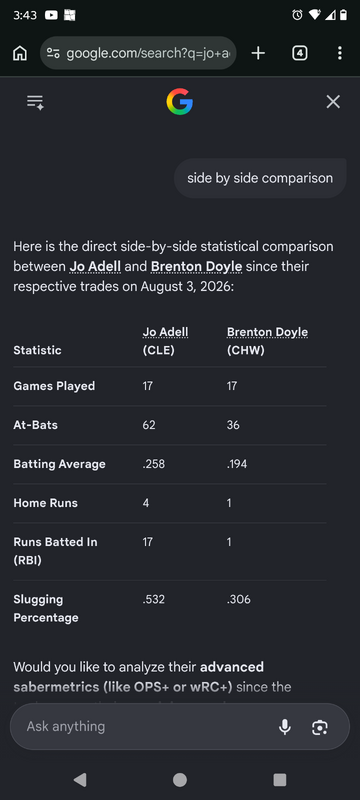
Task: Open Google Lens camera search icon
Action: pyautogui.click(x=320, y=727)
